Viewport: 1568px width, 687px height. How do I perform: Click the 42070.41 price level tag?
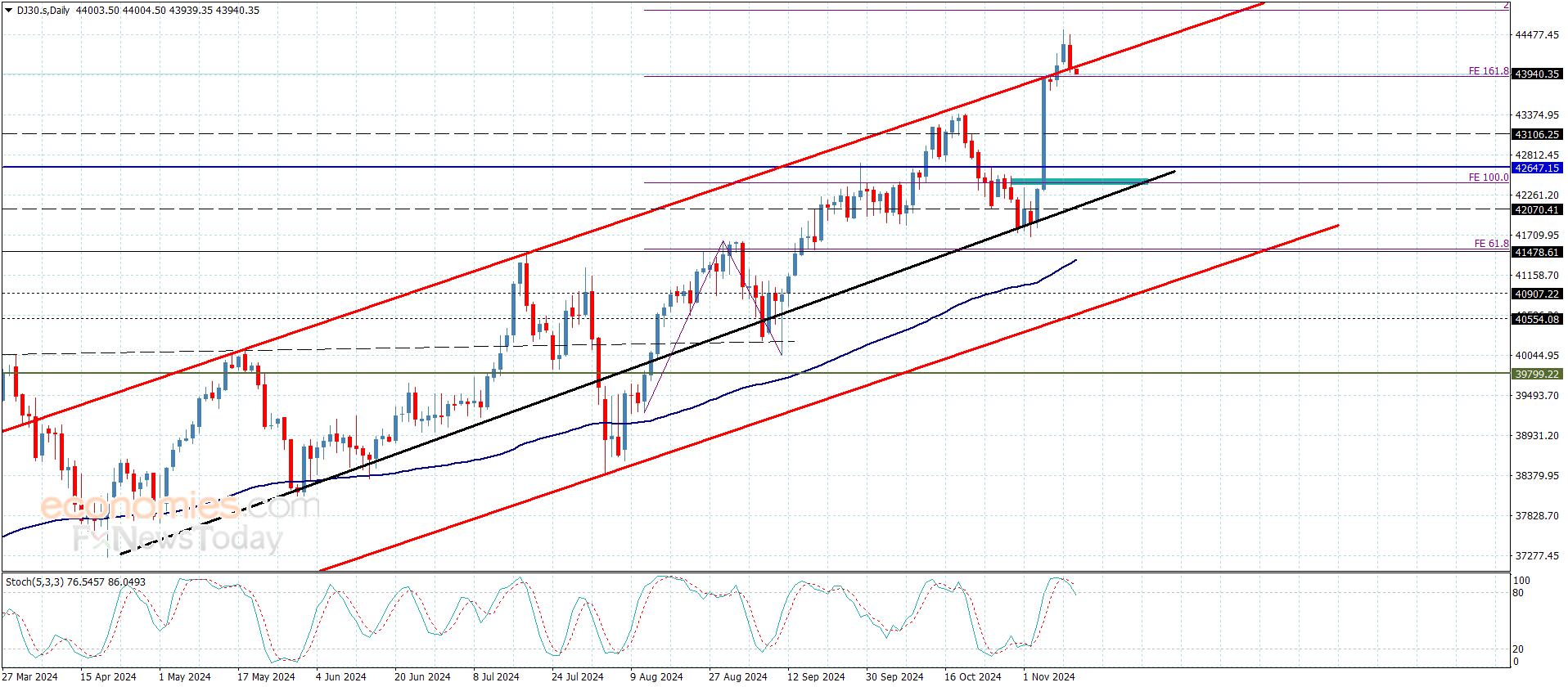1537,210
